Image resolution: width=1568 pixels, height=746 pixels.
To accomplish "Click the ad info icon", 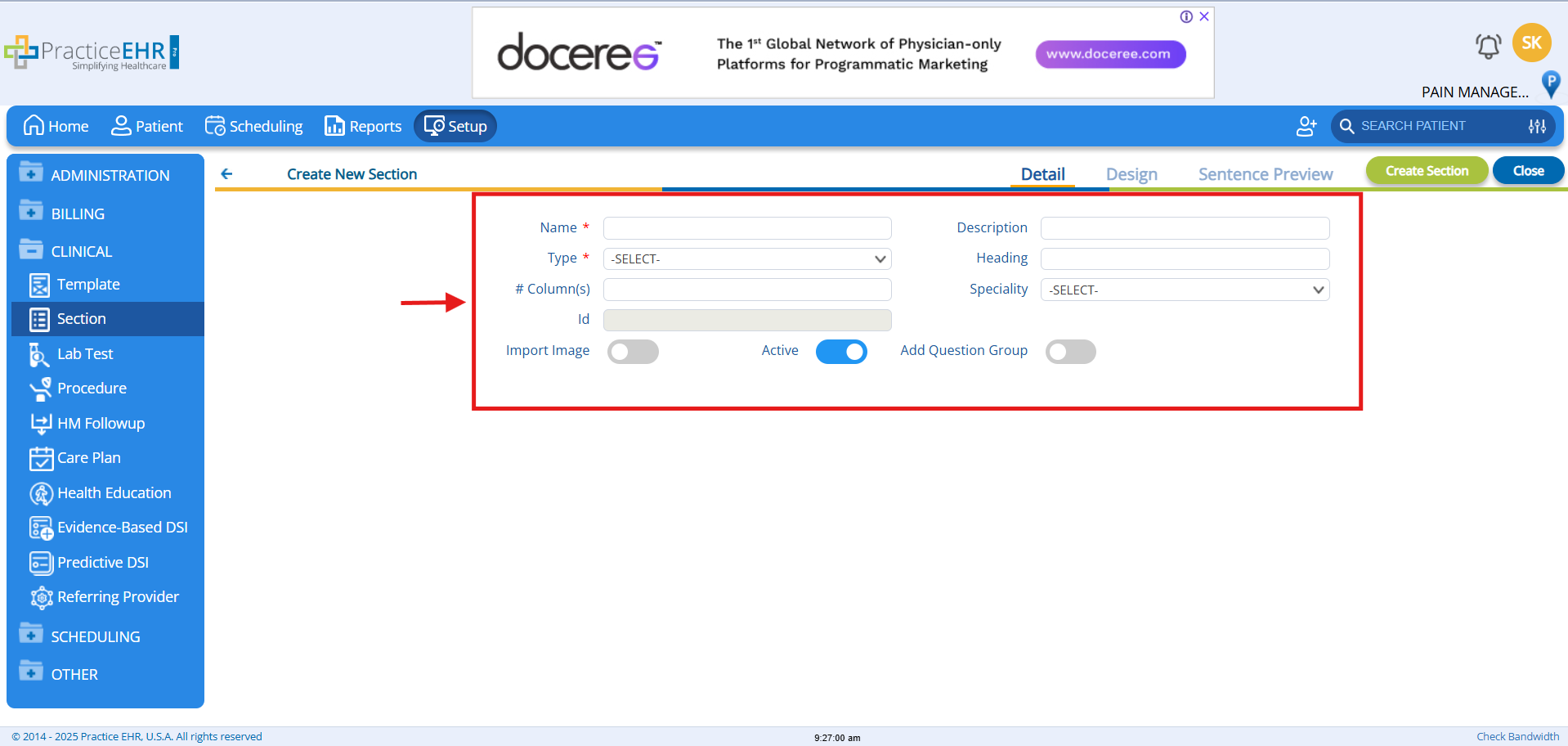I will [1186, 16].
